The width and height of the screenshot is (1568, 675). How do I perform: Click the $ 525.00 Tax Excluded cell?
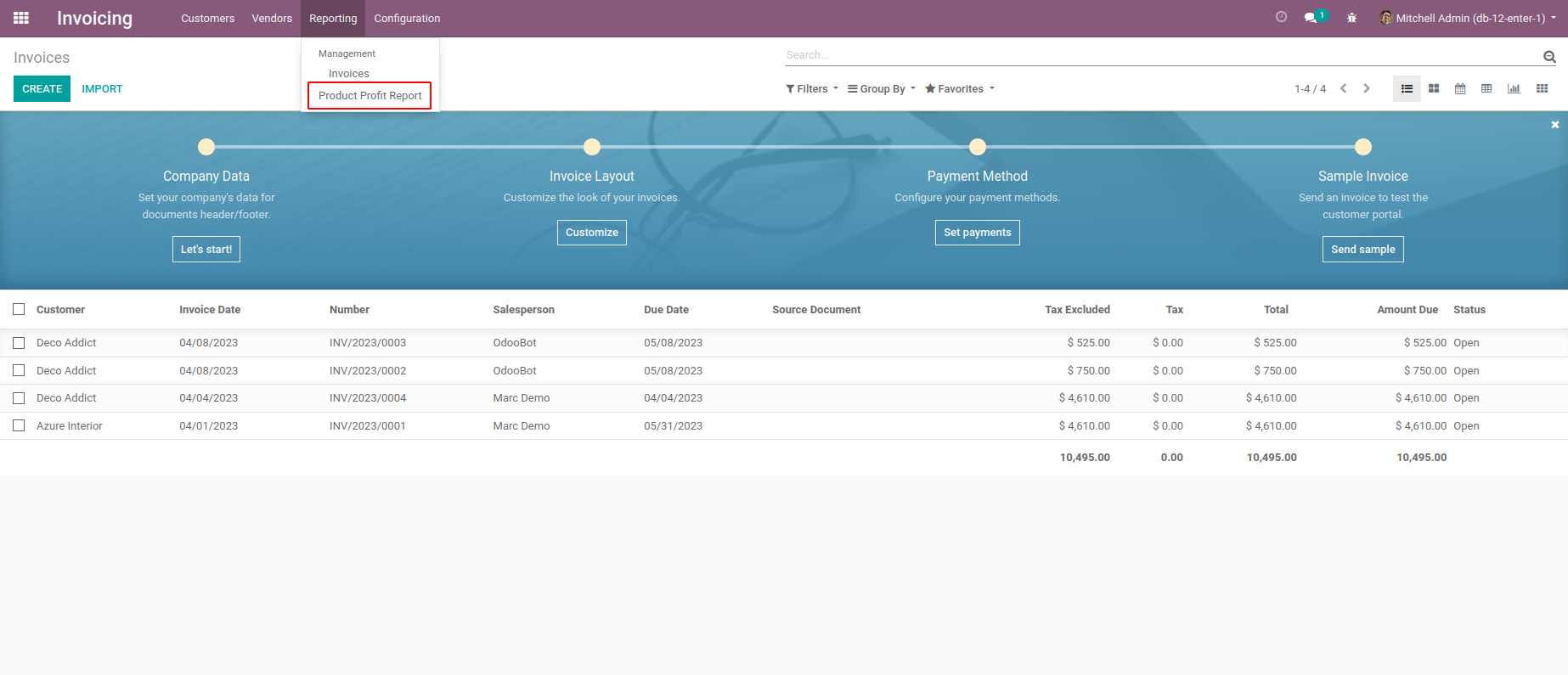(1089, 343)
